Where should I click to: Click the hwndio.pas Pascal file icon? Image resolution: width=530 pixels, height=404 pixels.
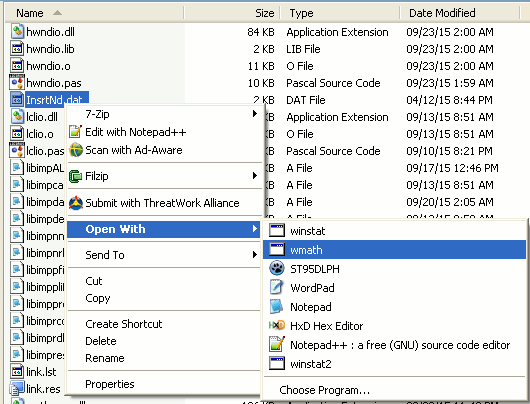point(17,83)
